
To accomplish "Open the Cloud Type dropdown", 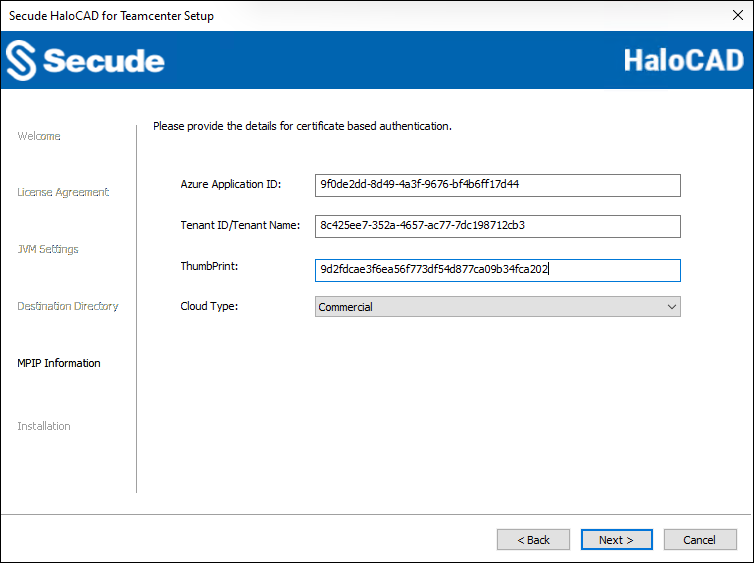I will tap(498, 307).
